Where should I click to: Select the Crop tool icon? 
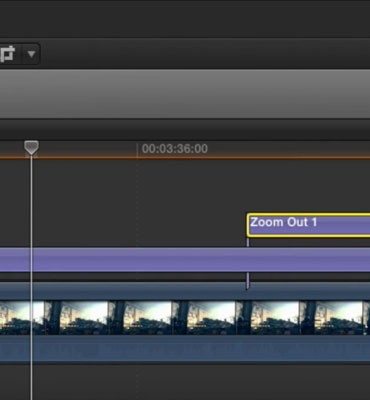pos(8,54)
